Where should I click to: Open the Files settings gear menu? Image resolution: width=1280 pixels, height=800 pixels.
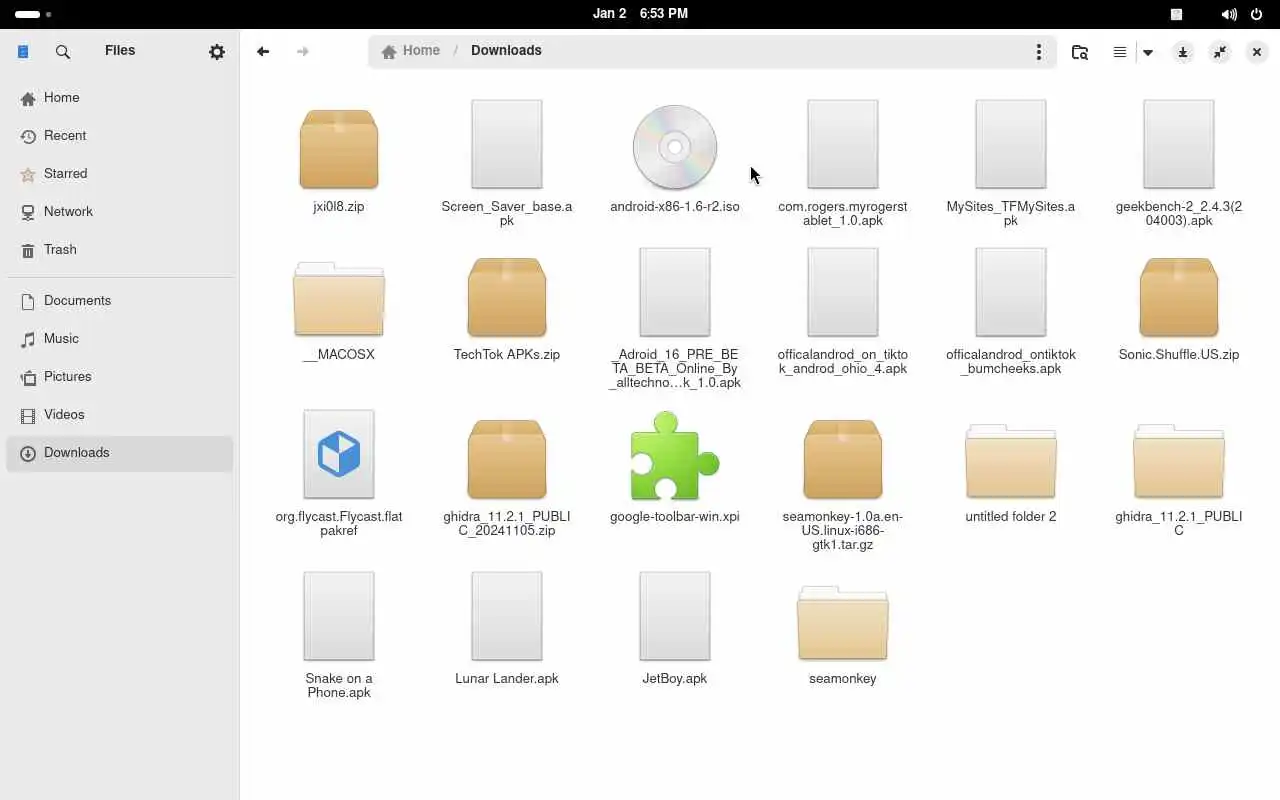(217, 52)
